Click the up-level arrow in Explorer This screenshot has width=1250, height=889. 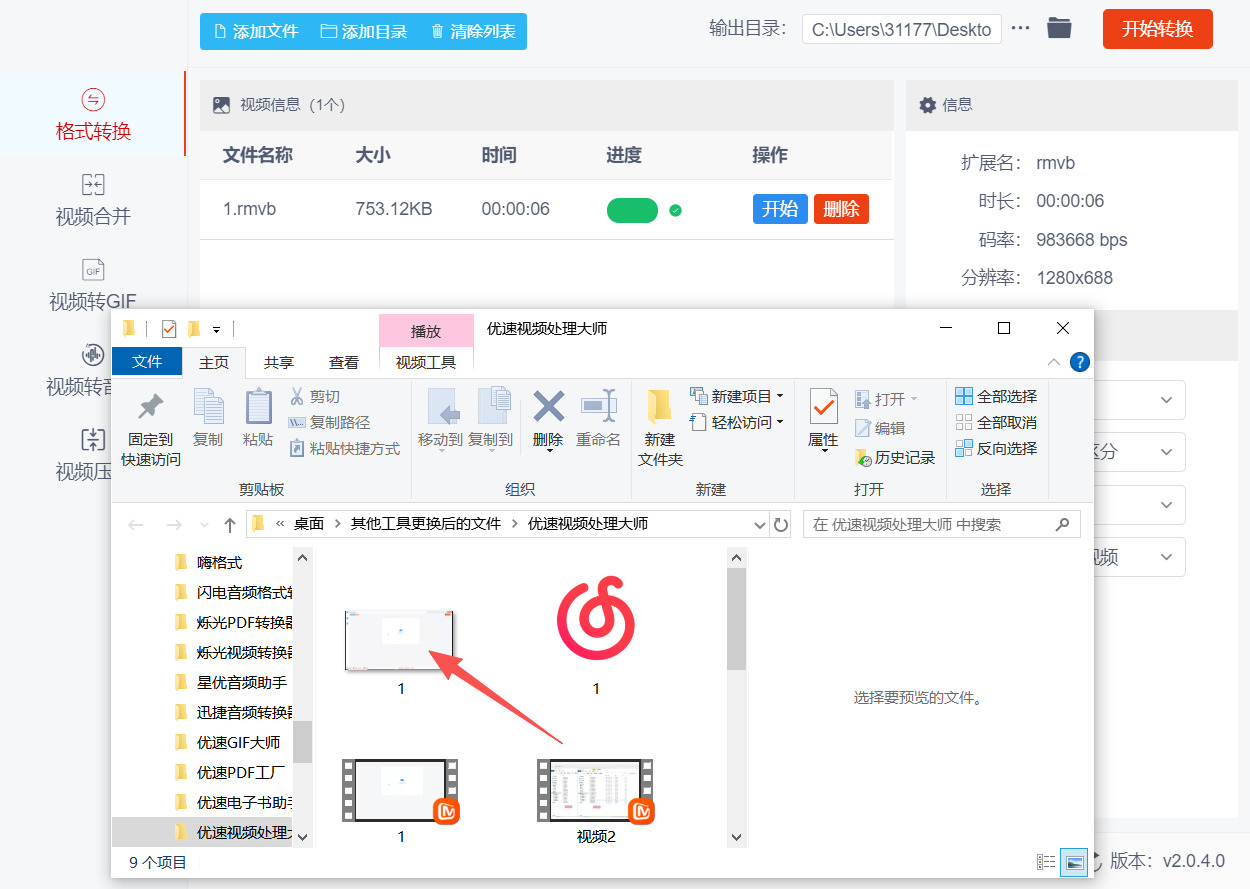click(230, 524)
